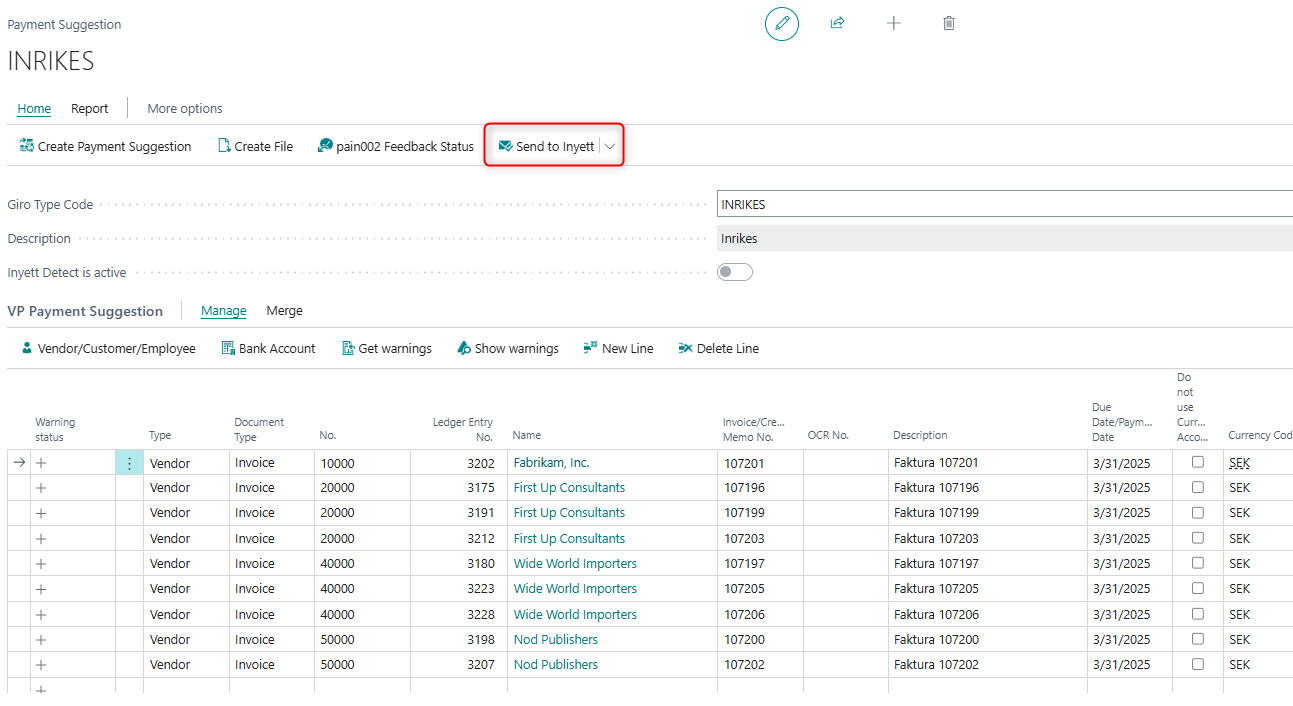Tick the checkbox in Faktura 107202 row
The height and width of the screenshot is (706, 1293).
point(1198,664)
